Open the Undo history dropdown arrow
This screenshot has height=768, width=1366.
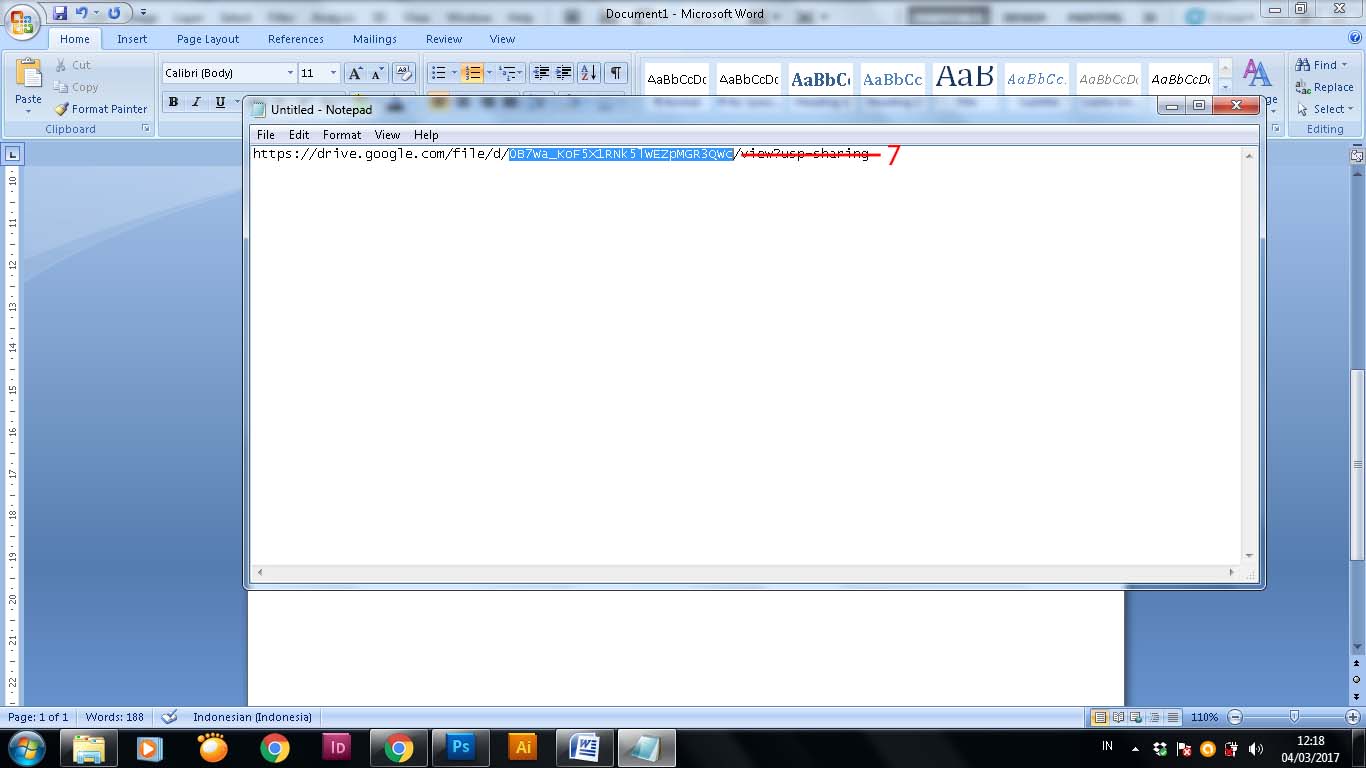tap(96, 13)
